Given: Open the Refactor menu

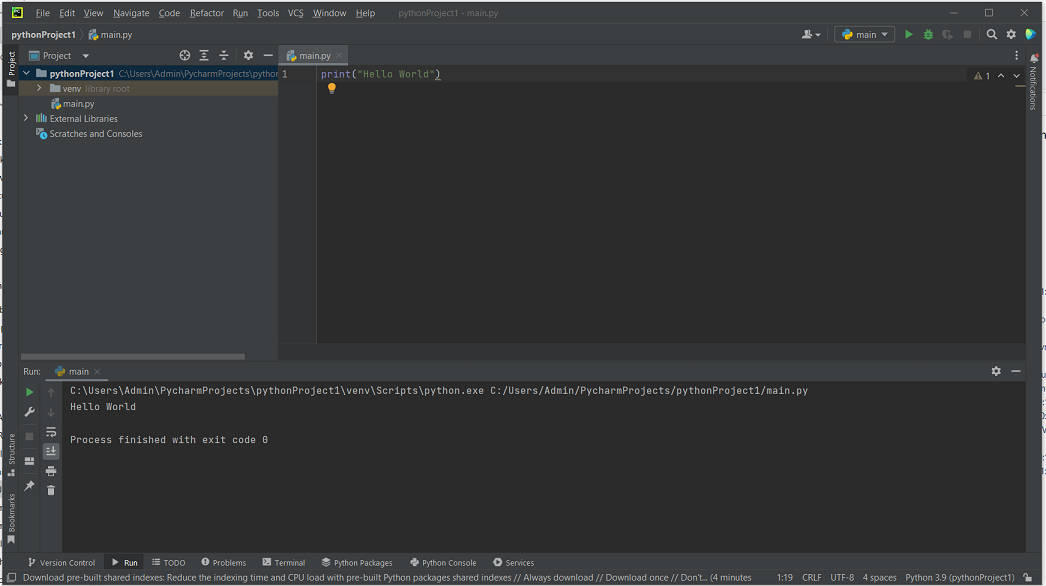Looking at the screenshot, I should tap(207, 13).
